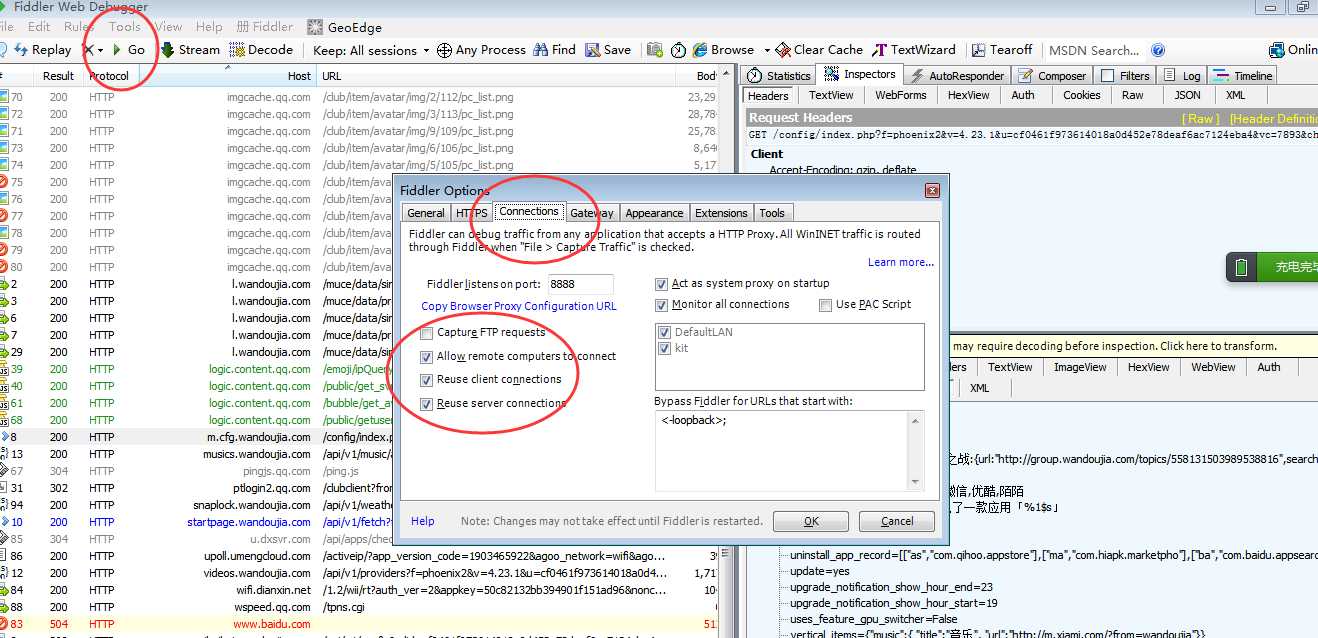Click Browse with Internet Explorer icon
The image size is (1318, 638).
700,50
